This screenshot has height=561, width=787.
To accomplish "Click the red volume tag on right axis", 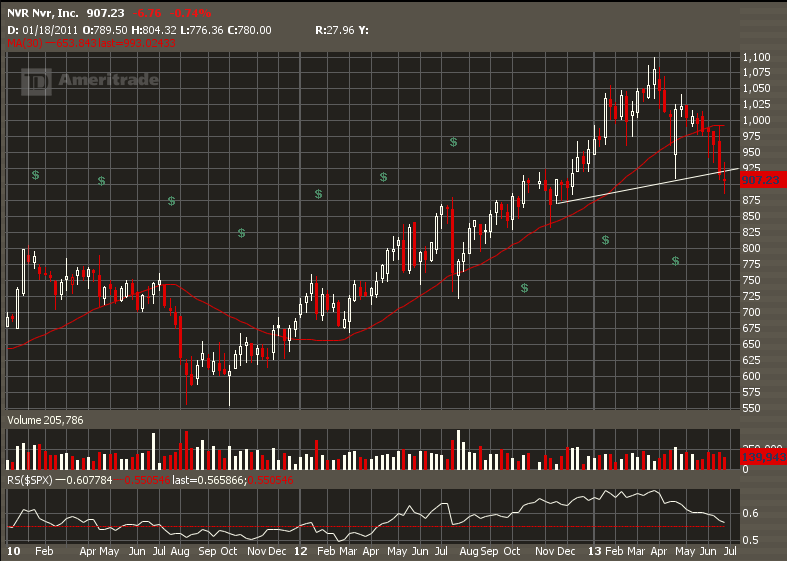I will click(760, 457).
